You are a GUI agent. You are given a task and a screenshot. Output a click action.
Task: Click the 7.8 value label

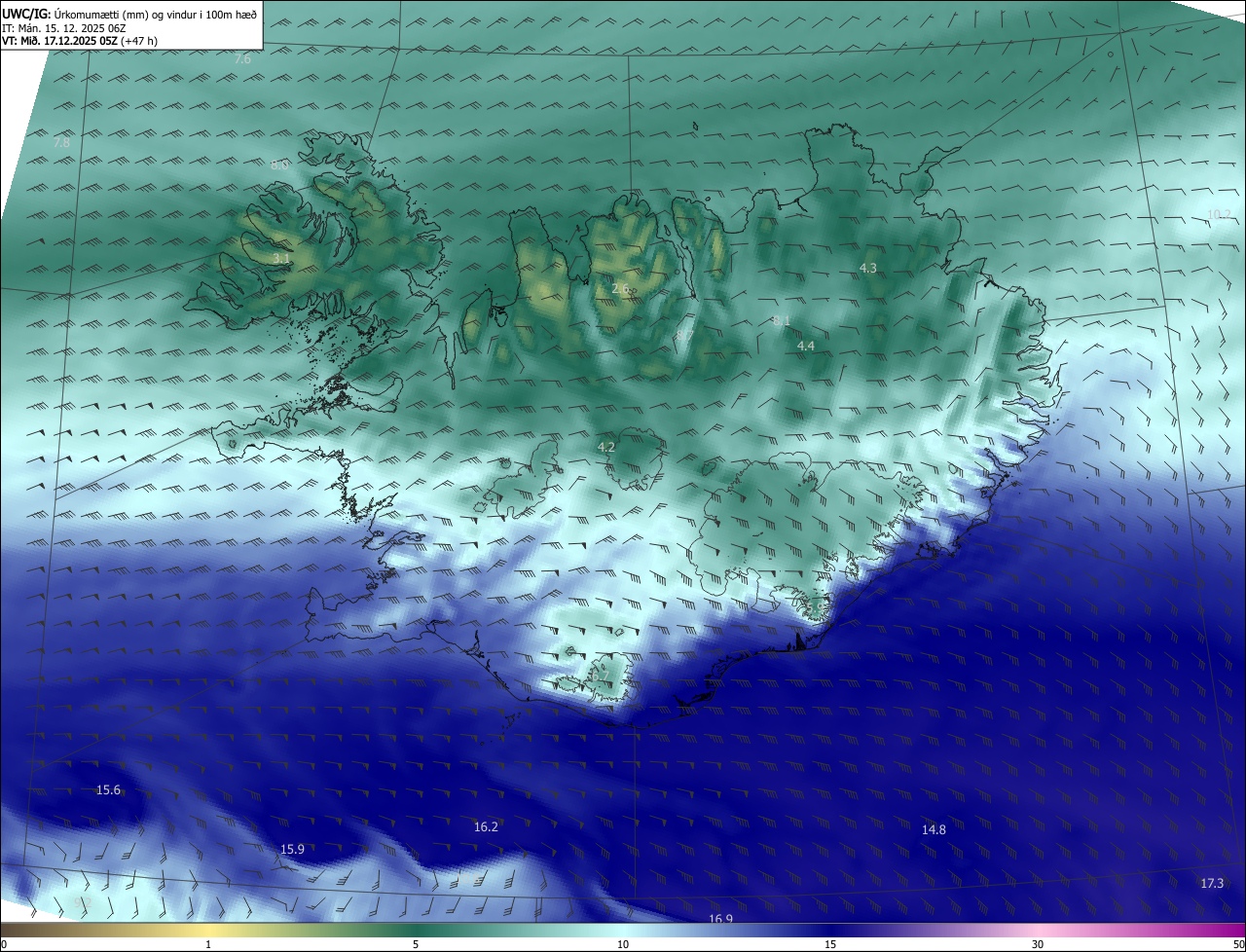(61, 143)
